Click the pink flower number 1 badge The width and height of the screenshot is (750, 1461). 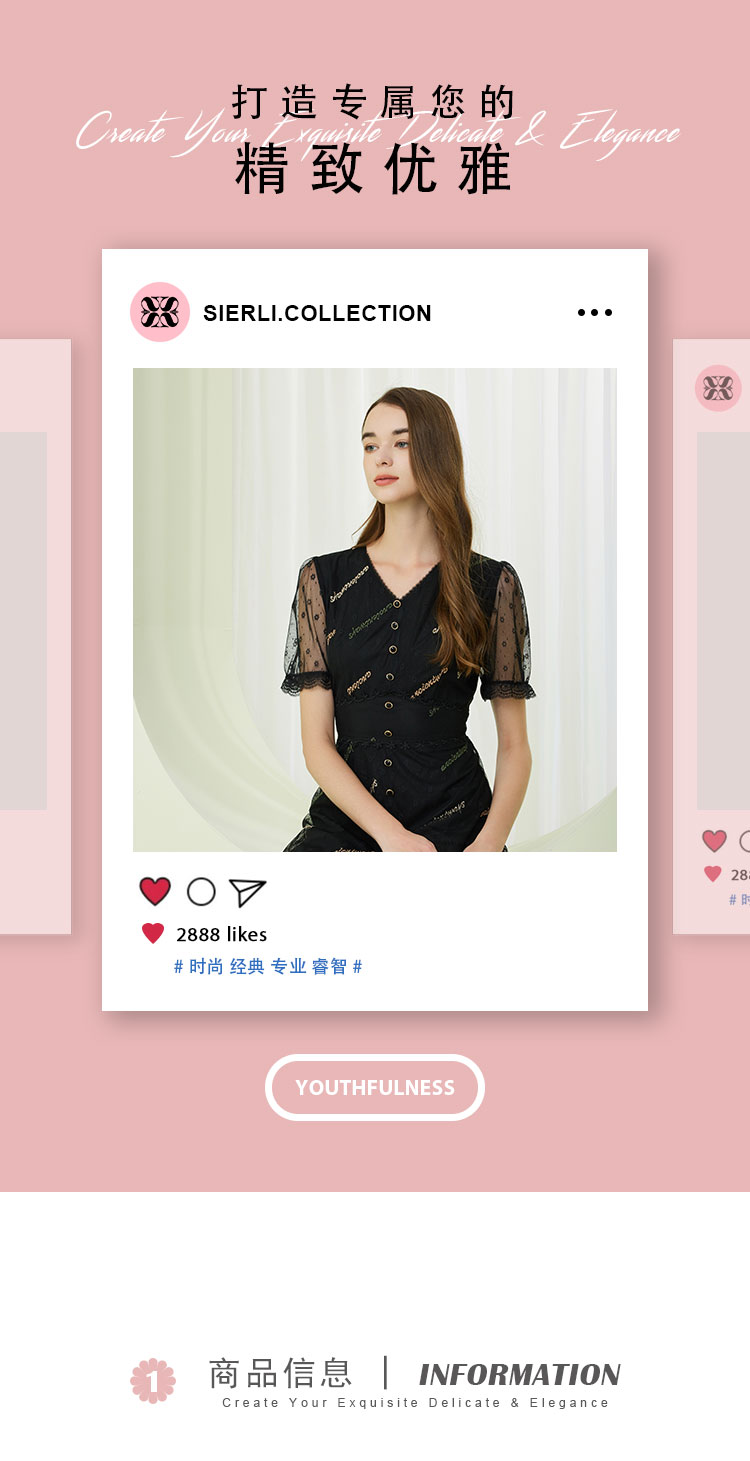coord(153,1380)
